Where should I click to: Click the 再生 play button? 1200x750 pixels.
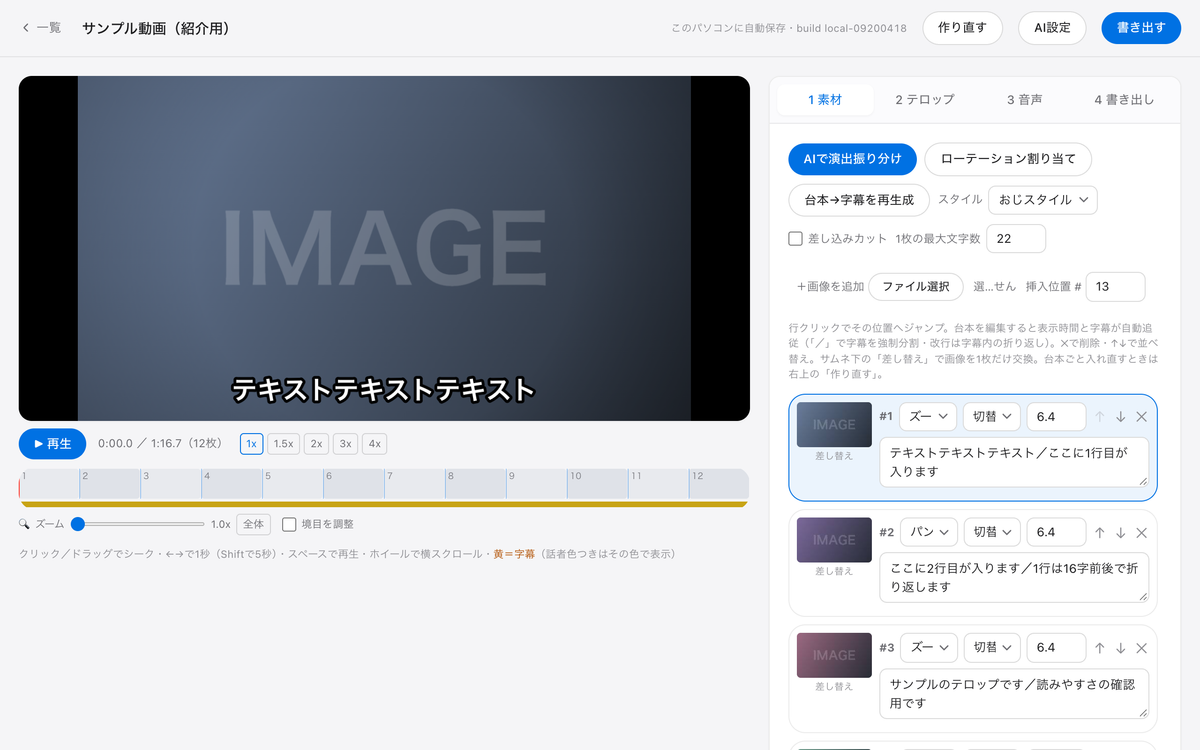coord(52,444)
